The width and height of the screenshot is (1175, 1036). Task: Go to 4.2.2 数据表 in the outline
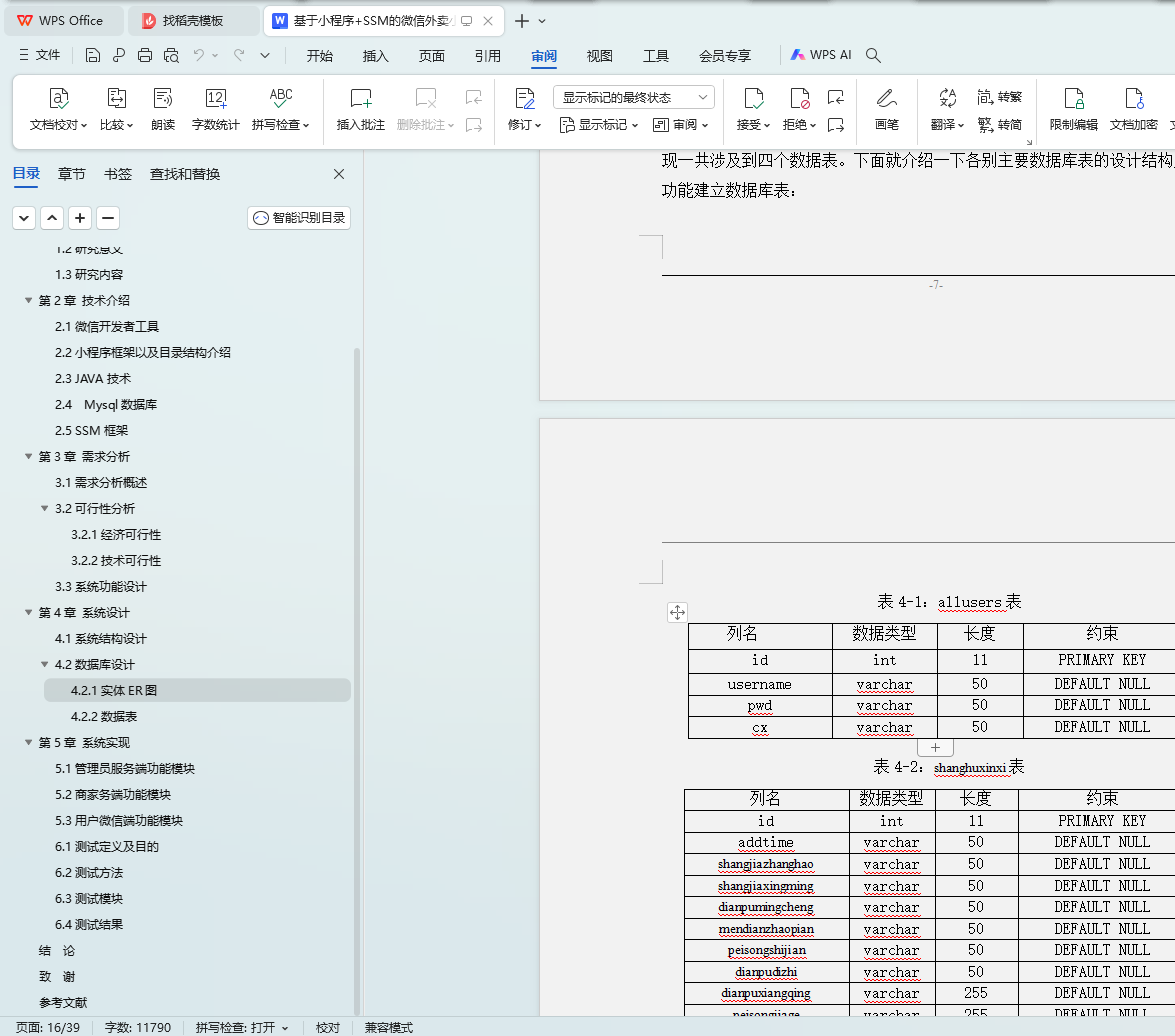104,717
